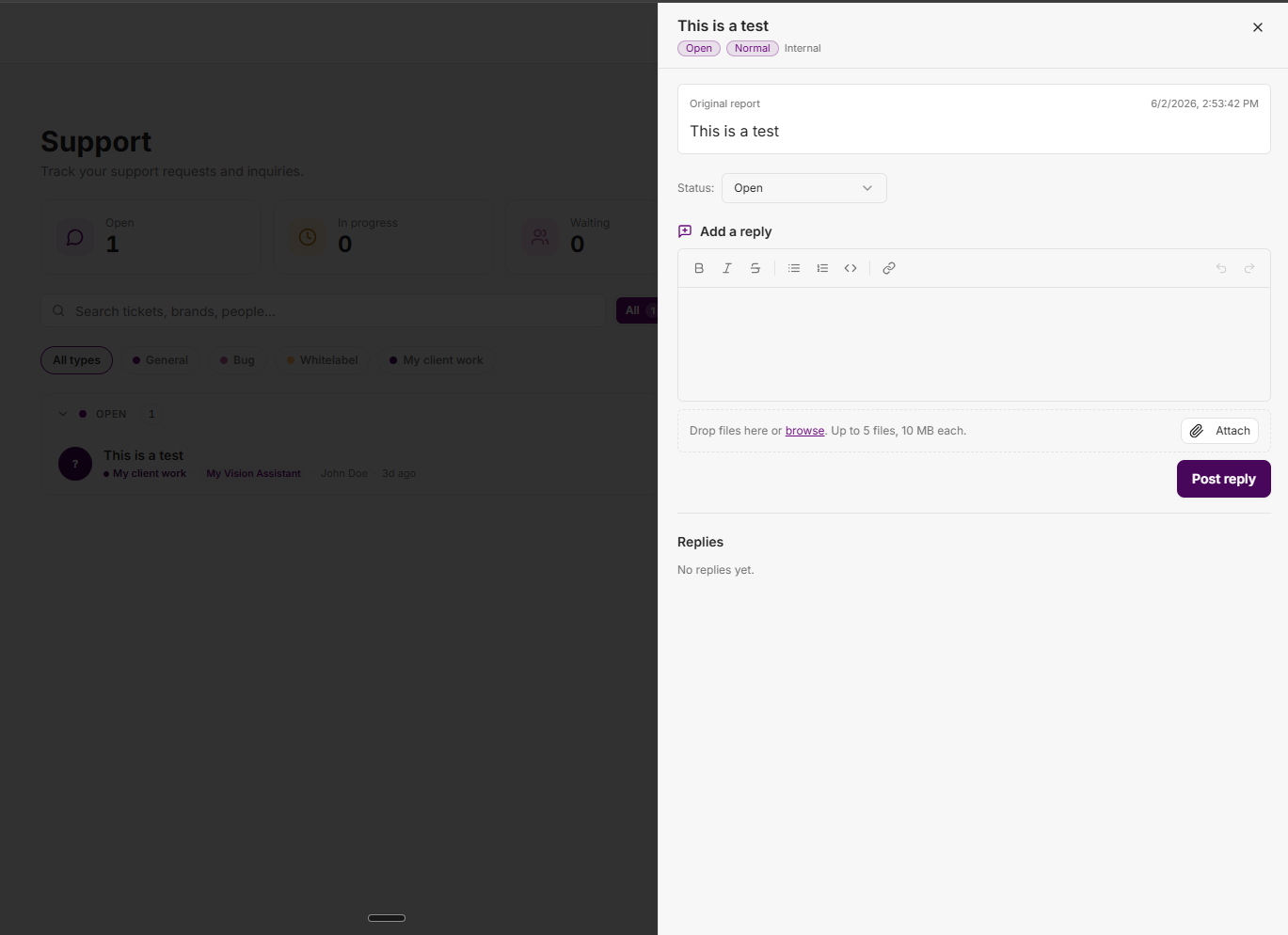
Task: Collapse the OPEN ticket group
Action: [x=63, y=414]
